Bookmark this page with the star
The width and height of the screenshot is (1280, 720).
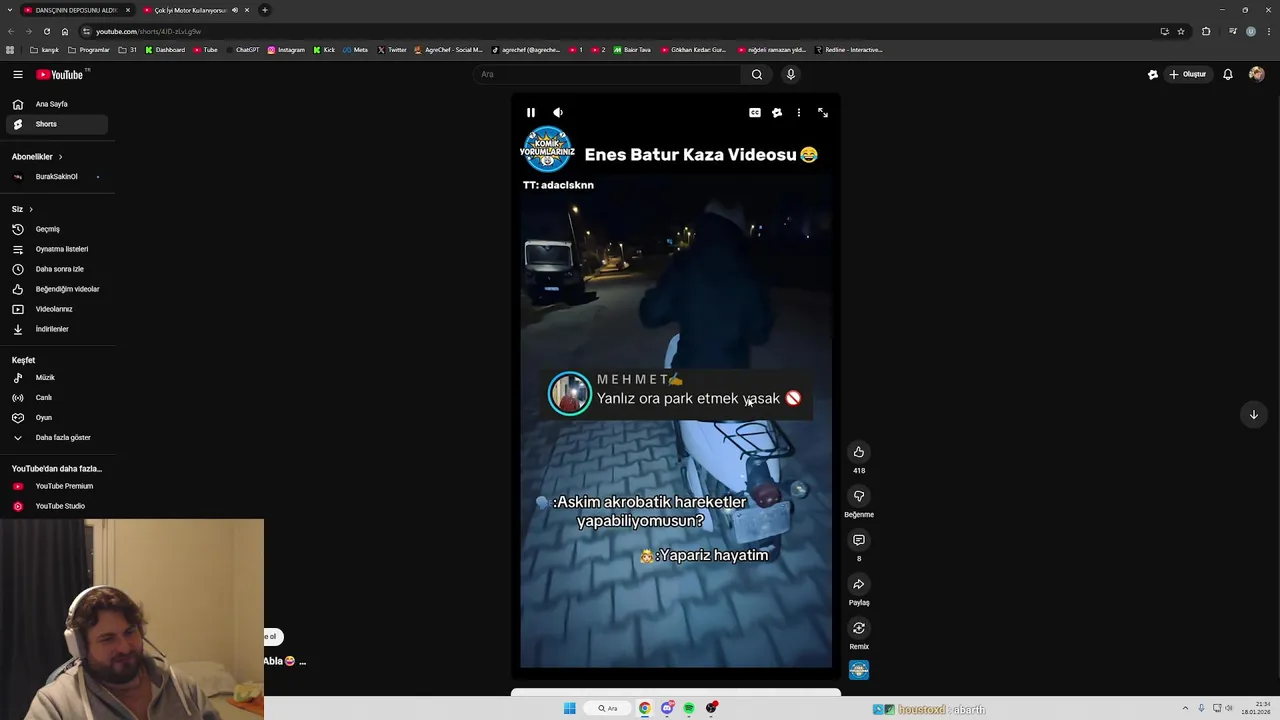pyautogui.click(x=1181, y=31)
